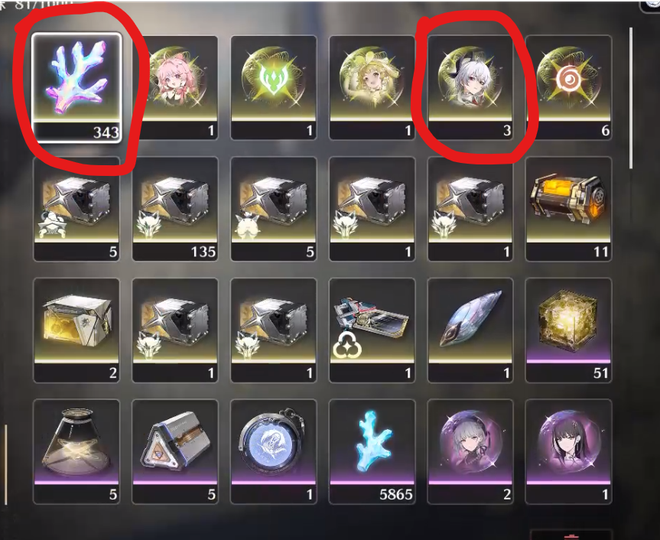
Task: Select the triangular supply box item
Action: click(175, 451)
